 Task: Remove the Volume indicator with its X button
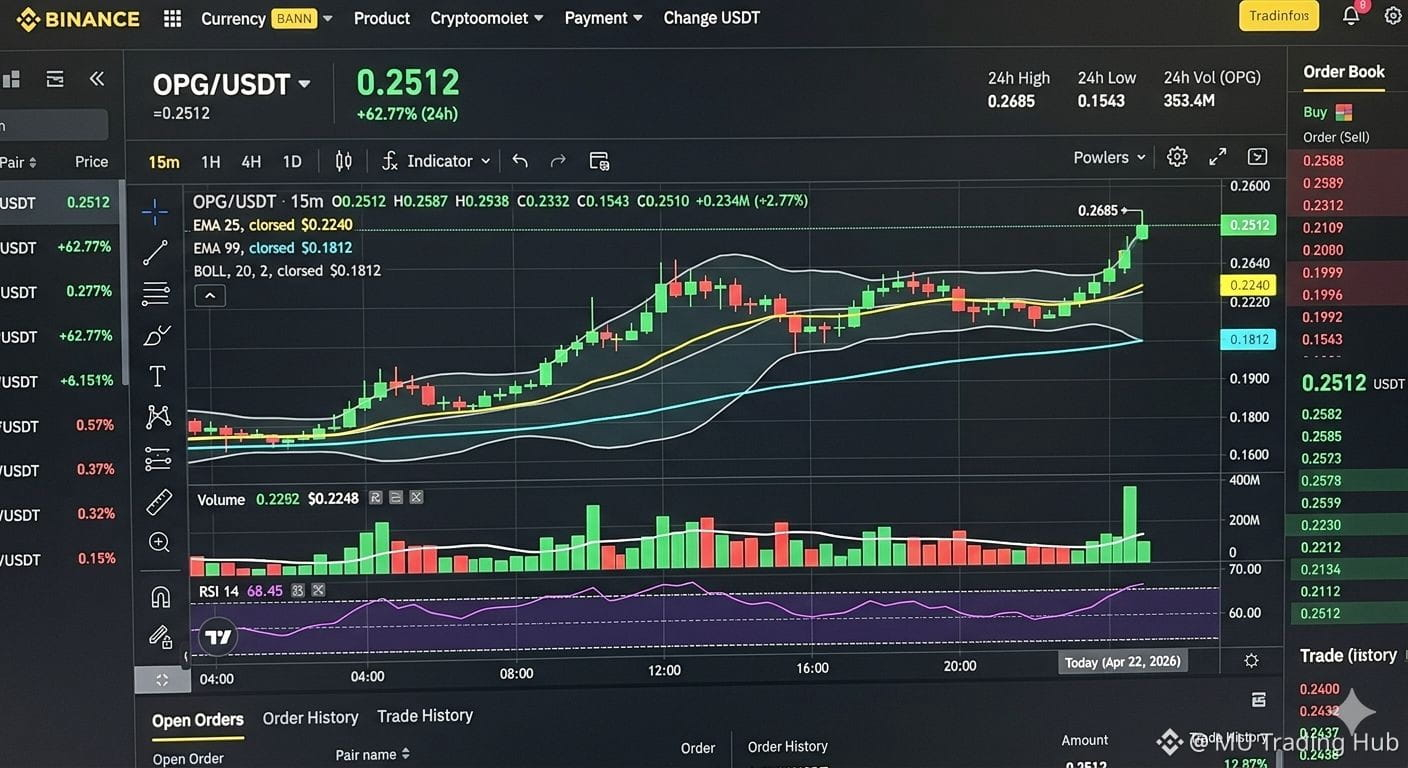tap(416, 497)
